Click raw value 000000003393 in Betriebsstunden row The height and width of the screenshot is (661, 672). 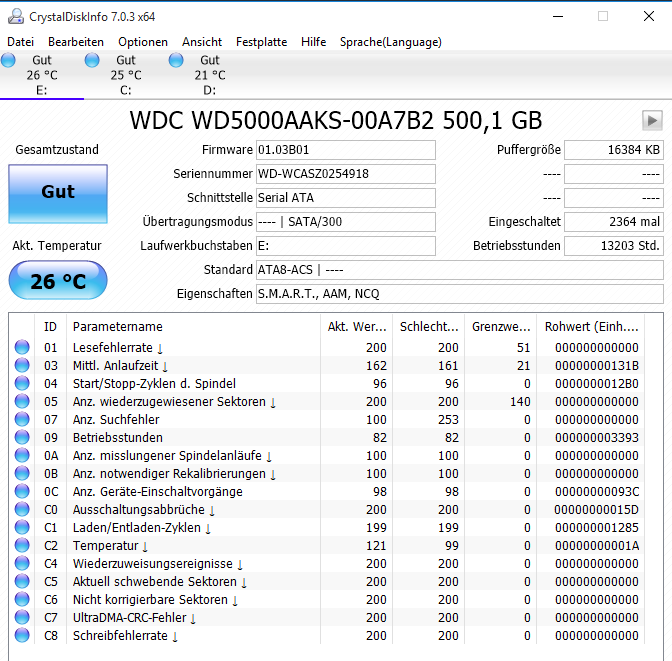(x=597, y=438)
